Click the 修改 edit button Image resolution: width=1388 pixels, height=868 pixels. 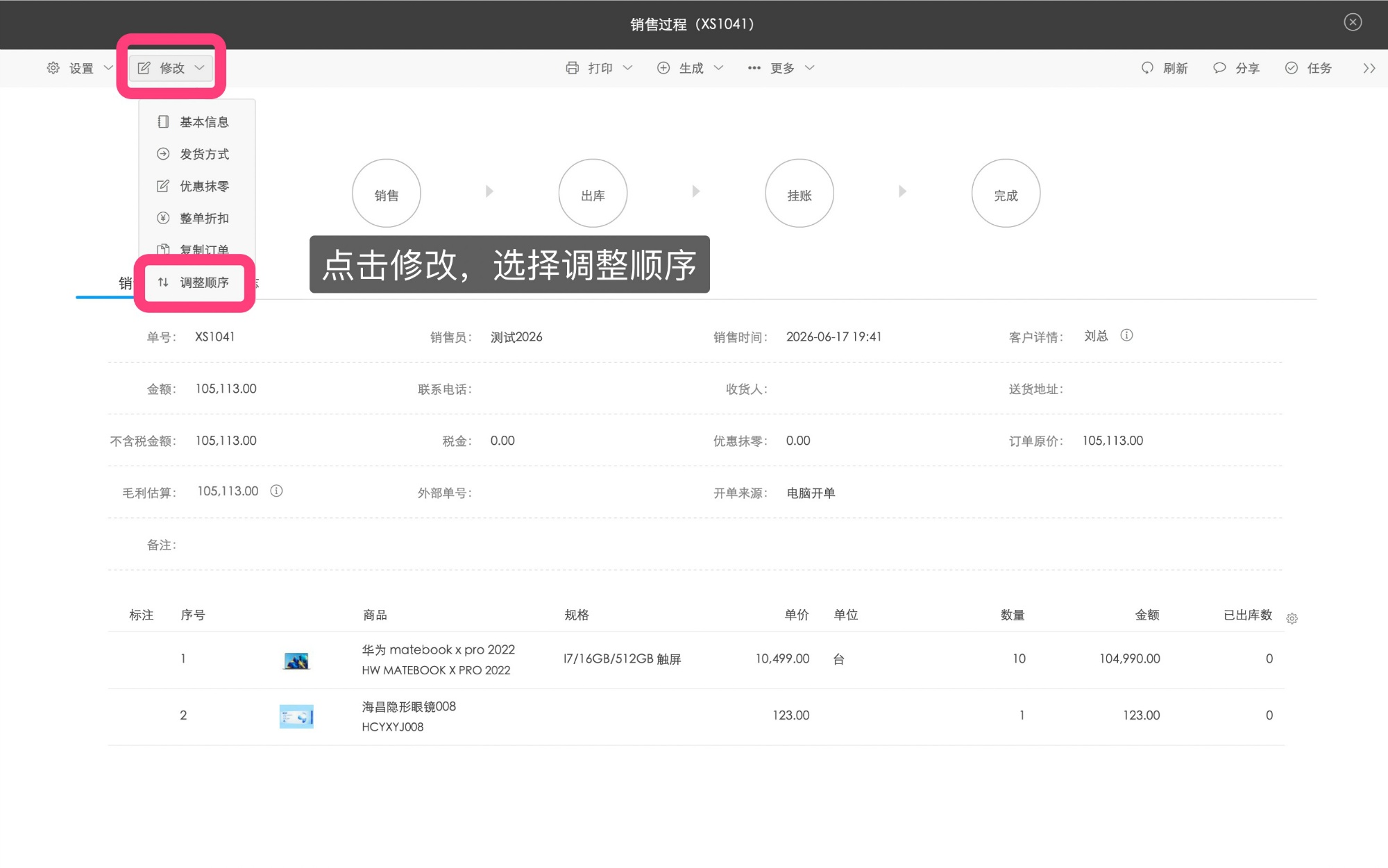point(171,68)
